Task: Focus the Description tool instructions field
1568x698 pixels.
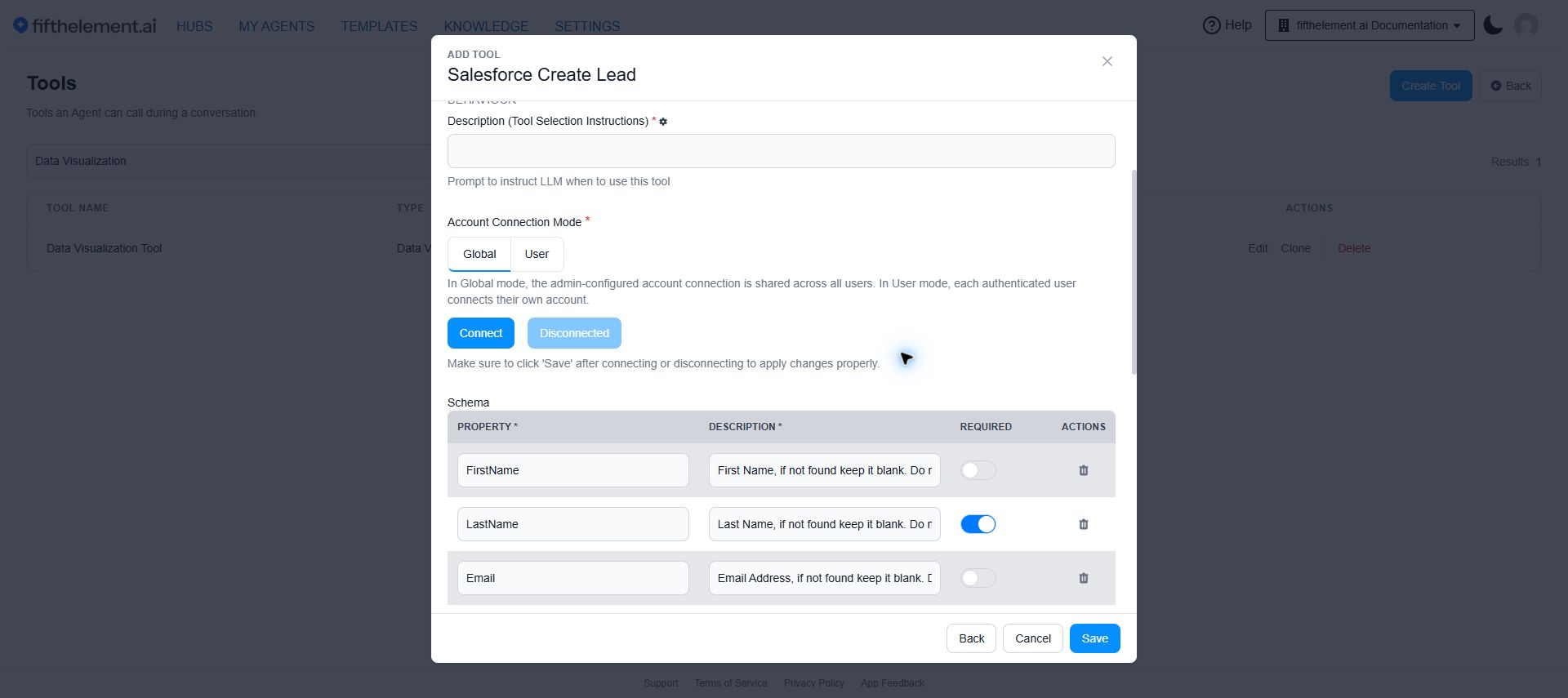Action: coord(781,151)
